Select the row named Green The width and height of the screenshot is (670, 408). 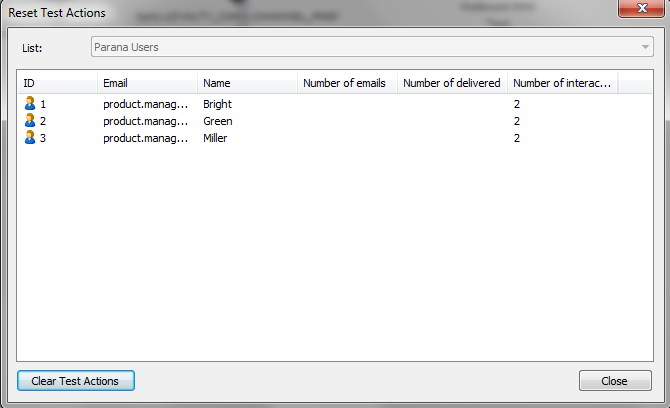click(217, 121)
